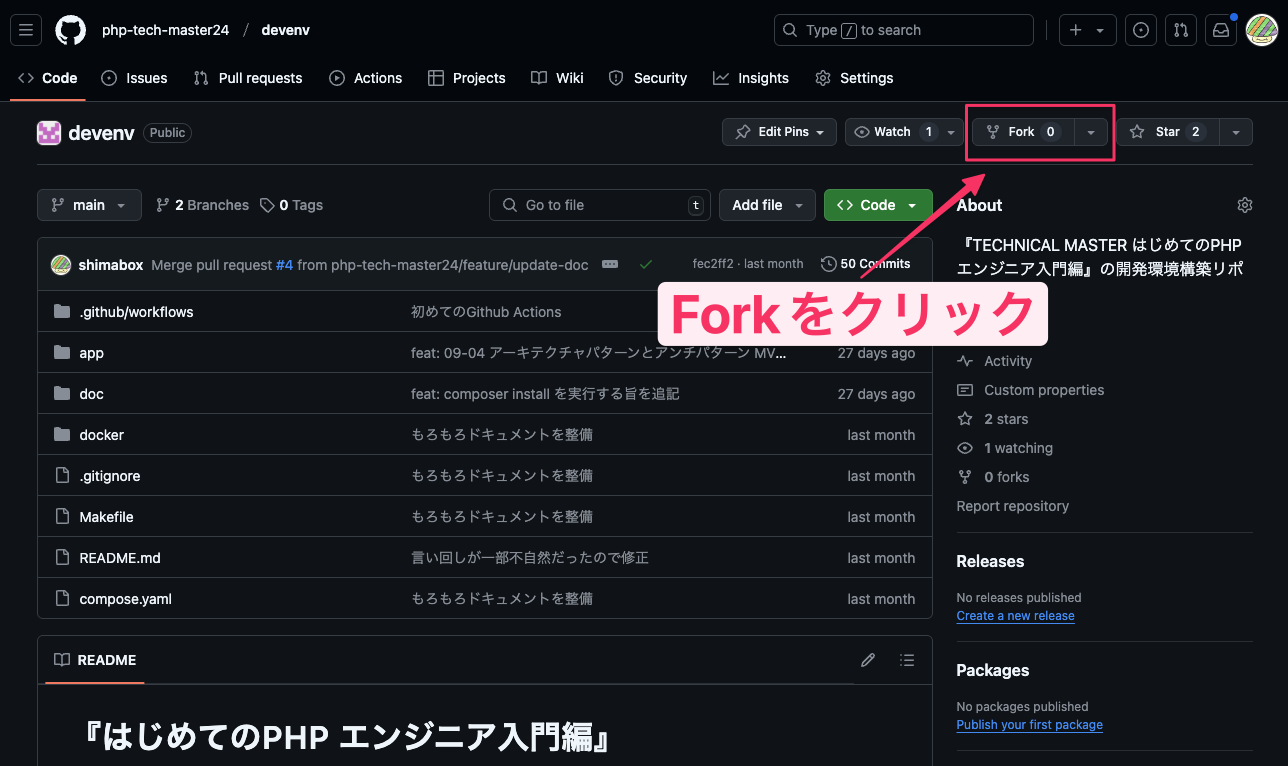Expand the Watch options dropdown arrow
Viewport: 1288px width, 766px height.
coord(951,132)
